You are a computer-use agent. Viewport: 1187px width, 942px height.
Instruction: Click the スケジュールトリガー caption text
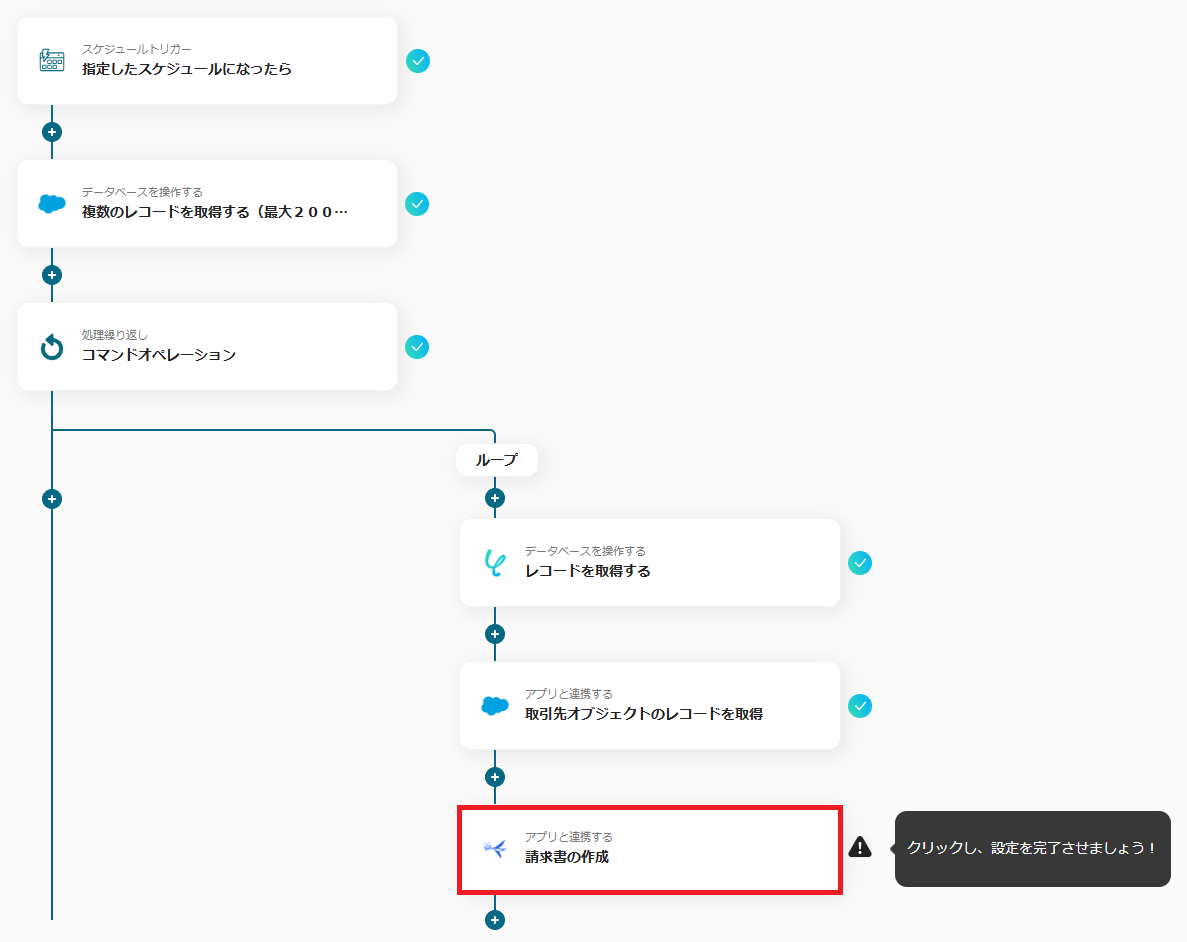point(136,49)
